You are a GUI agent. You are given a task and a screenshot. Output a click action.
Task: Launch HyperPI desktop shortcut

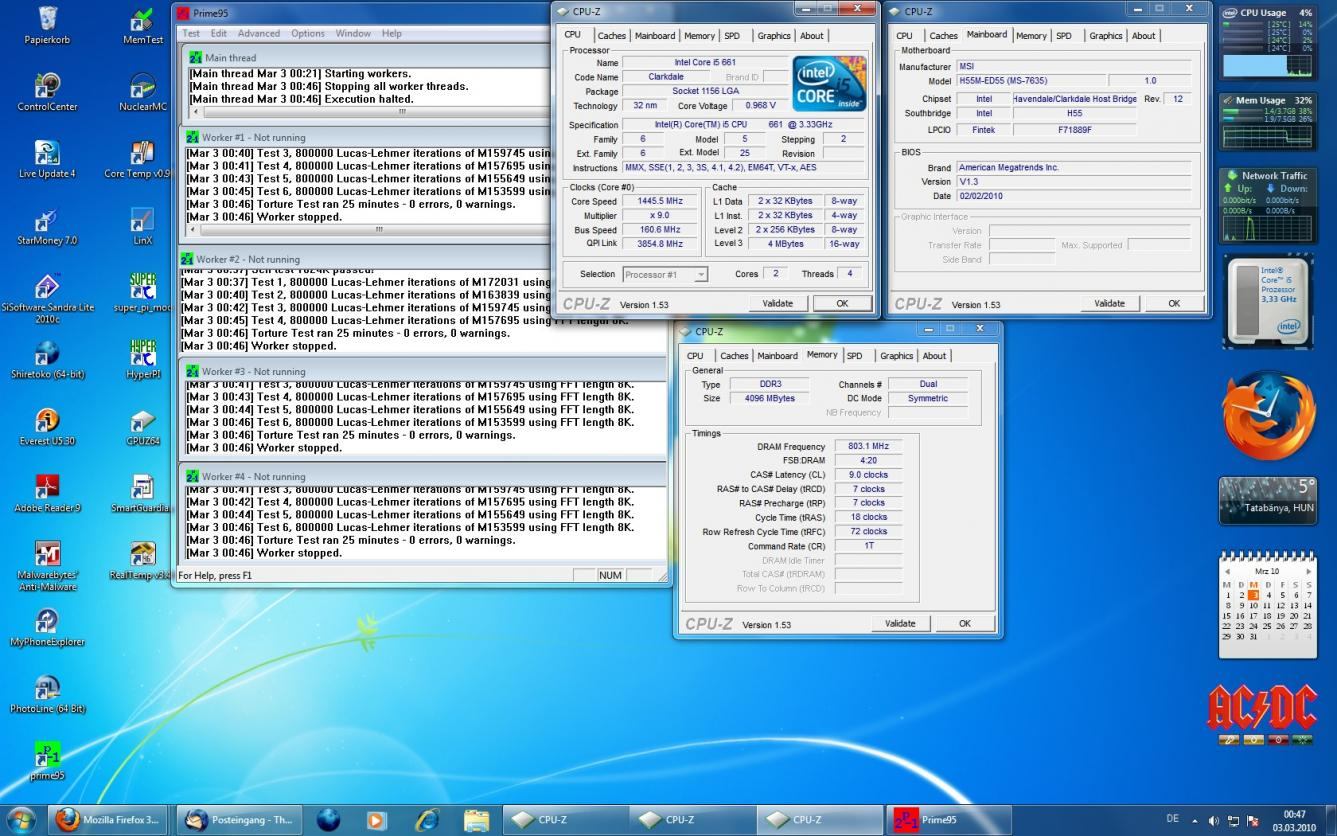pyautogui.click(x=142, y=360)
